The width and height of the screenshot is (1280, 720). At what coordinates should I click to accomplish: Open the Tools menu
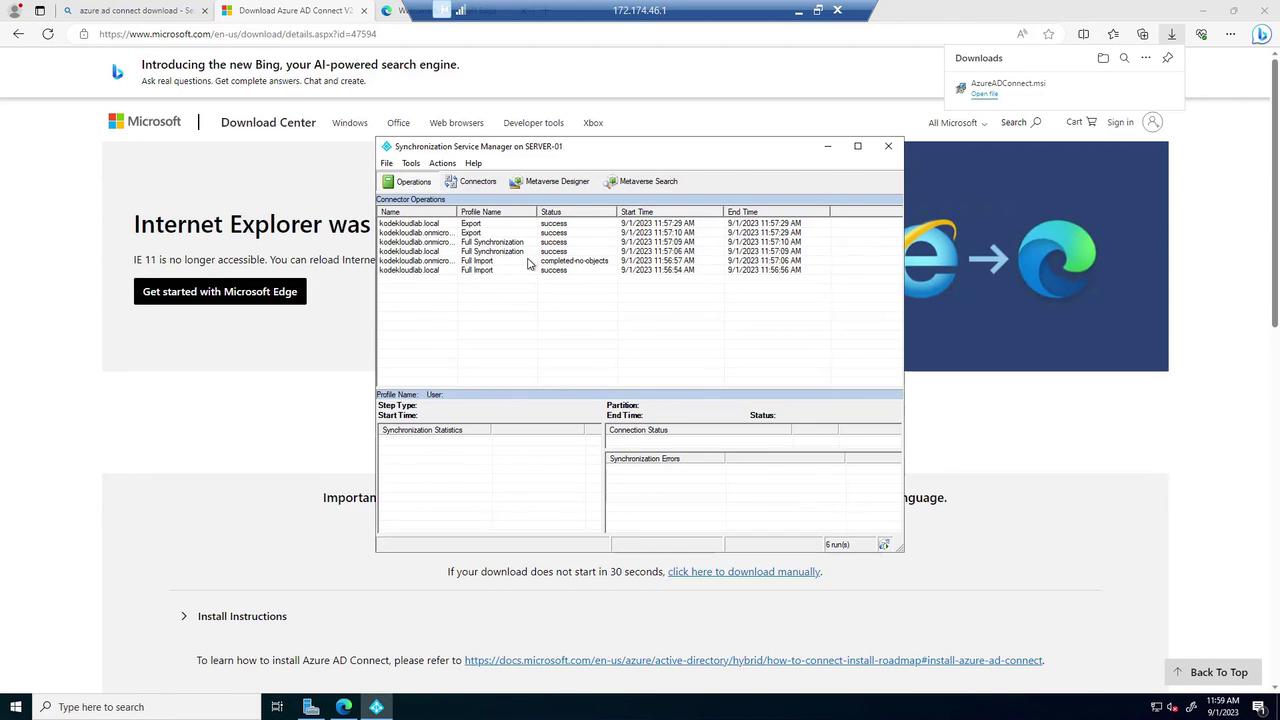pos(411,163)
